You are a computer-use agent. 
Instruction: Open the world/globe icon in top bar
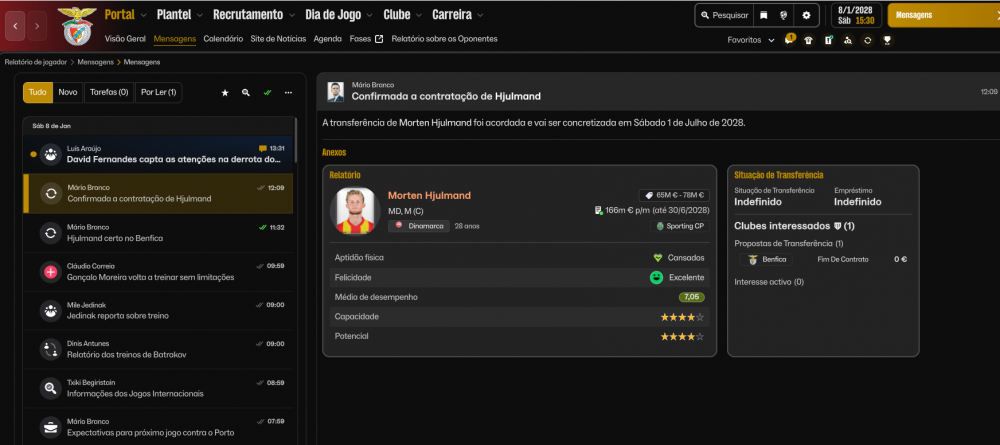[x=784, y=15]
